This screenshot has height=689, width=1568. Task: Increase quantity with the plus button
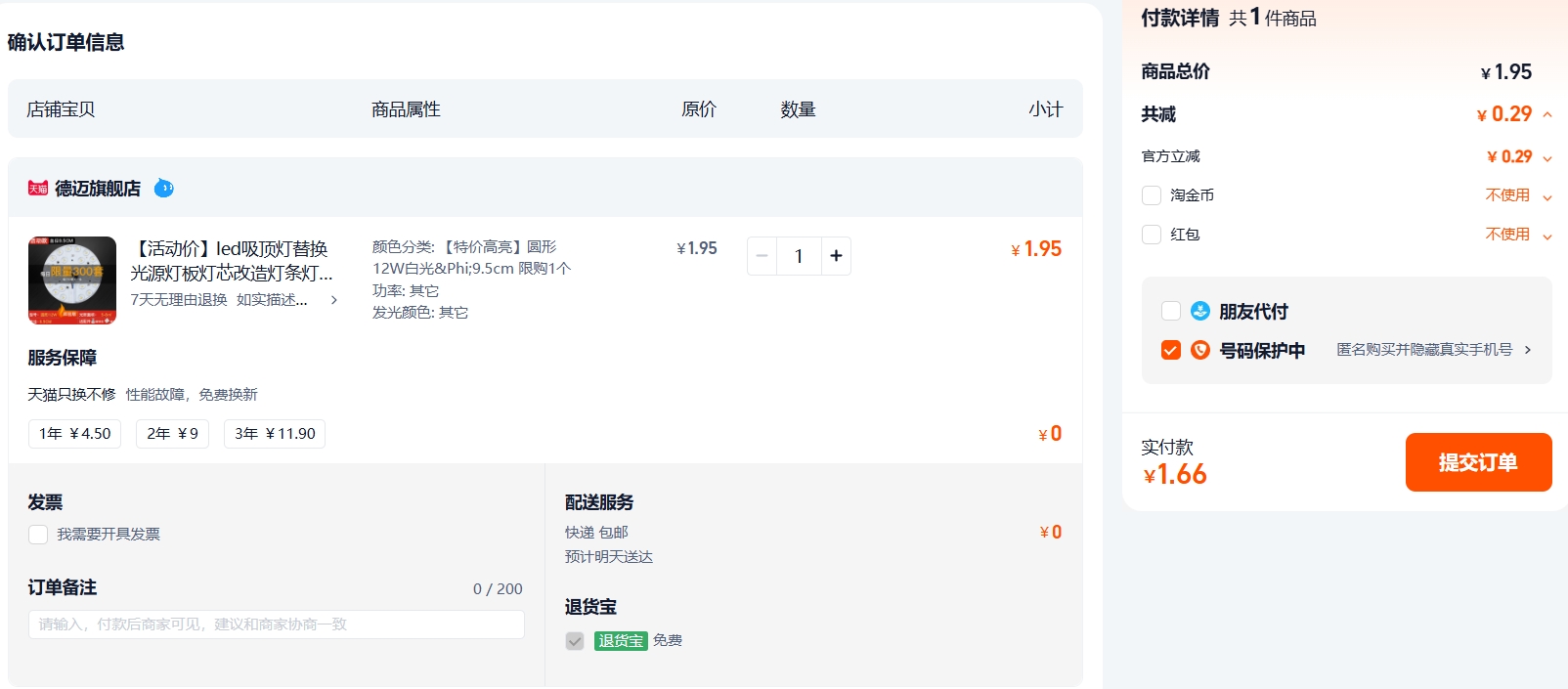tap(836, 256)
